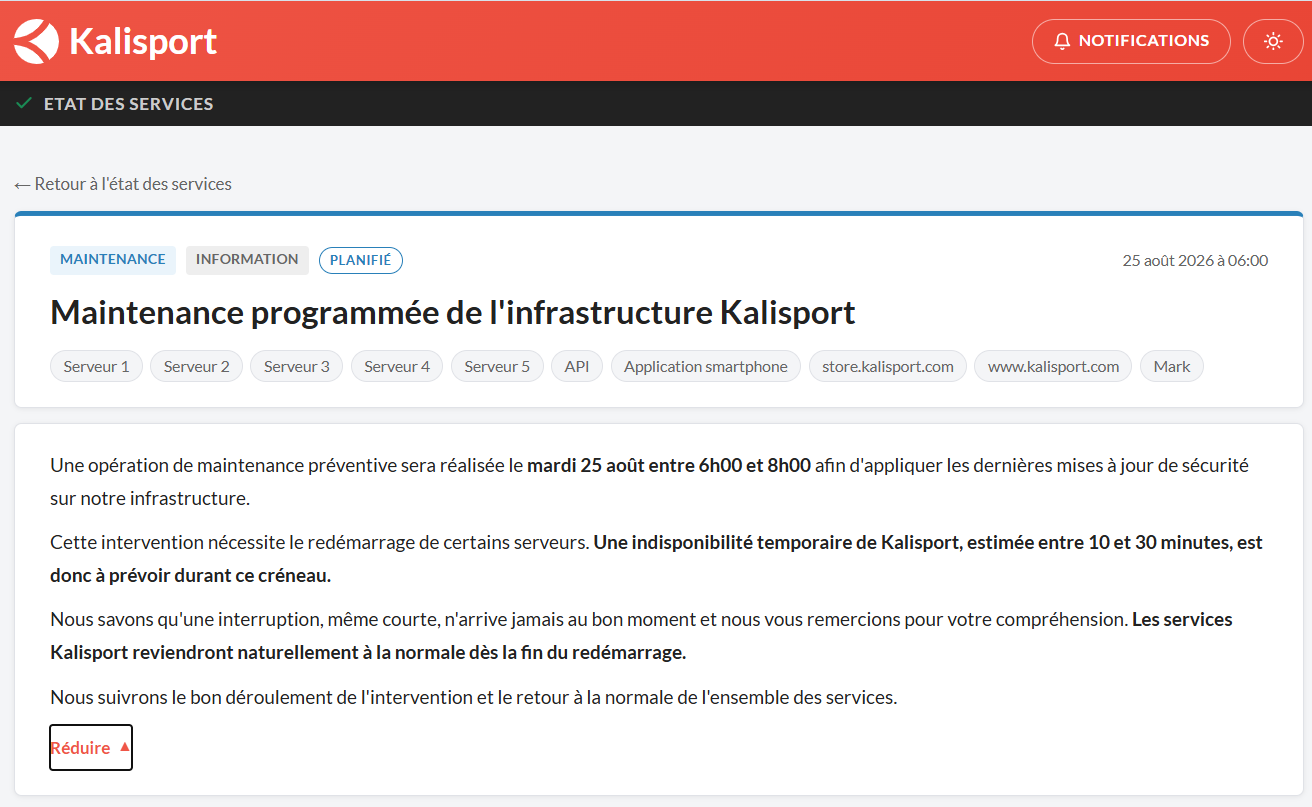Select the Information tag

(x=247, y=260)
